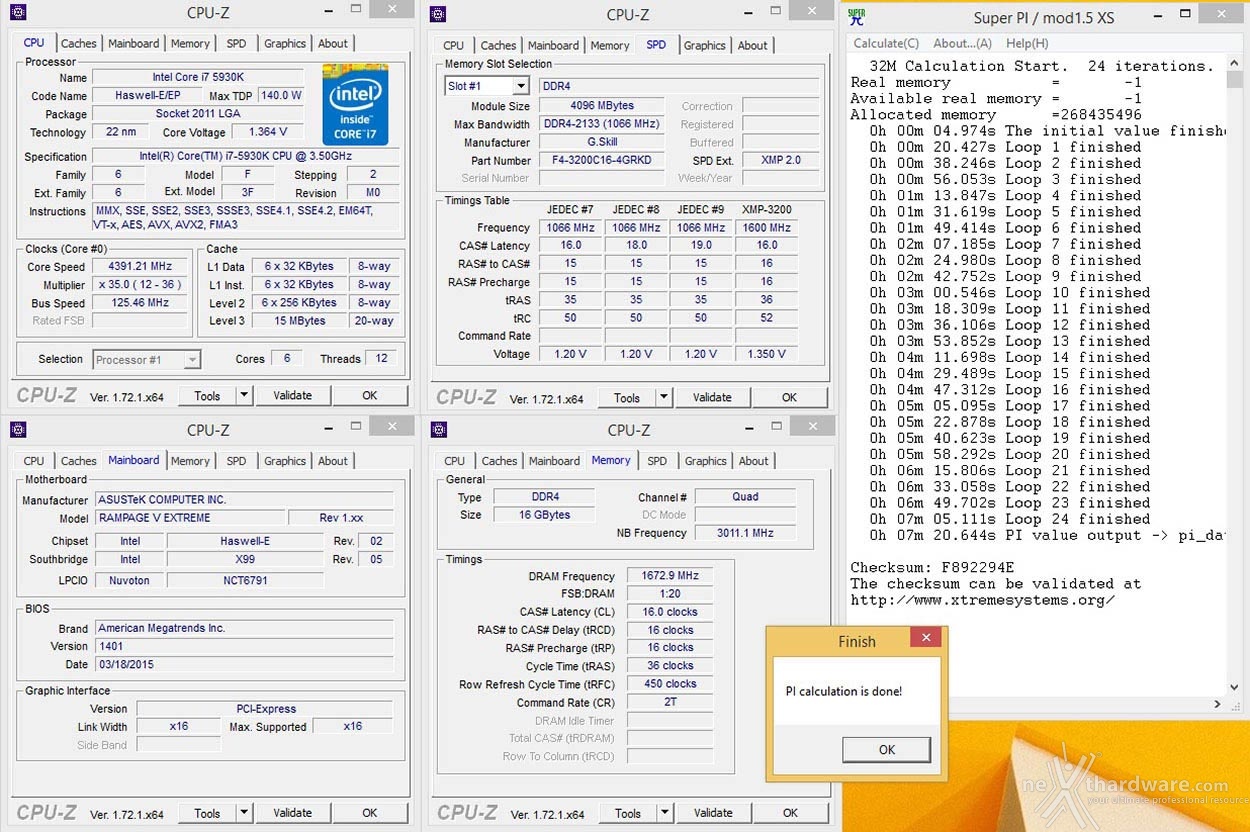Viewport: 1250px width, 832px height.
Task: Click the processor name 'Intel Core i7 5930K'
Action: 198,78
